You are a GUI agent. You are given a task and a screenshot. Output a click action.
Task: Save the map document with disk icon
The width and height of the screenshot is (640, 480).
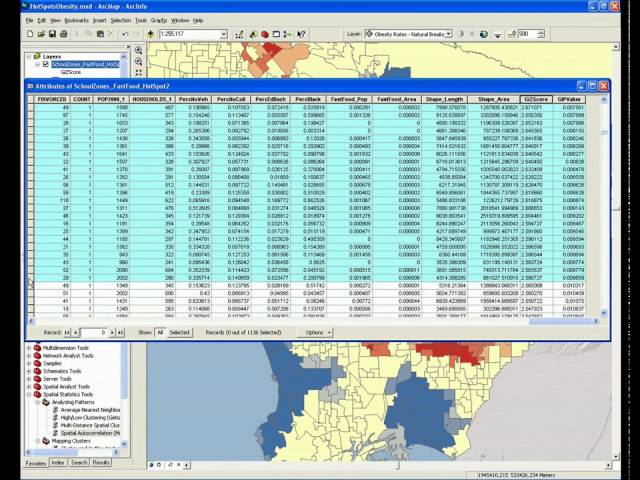(52, 34)
